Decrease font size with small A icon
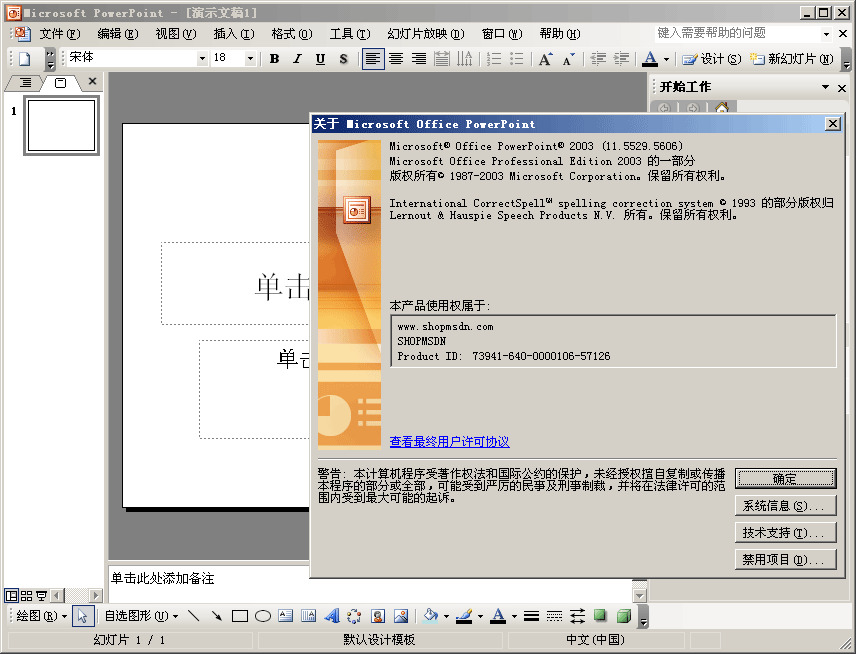The height and width of the screenshot is (654, 856). point(568,58)
